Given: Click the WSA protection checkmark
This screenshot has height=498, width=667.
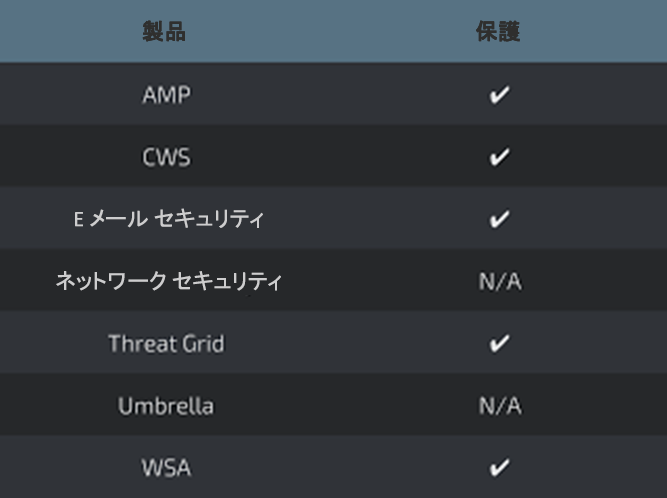Looking at the screenshot, I should click(499, 467).
